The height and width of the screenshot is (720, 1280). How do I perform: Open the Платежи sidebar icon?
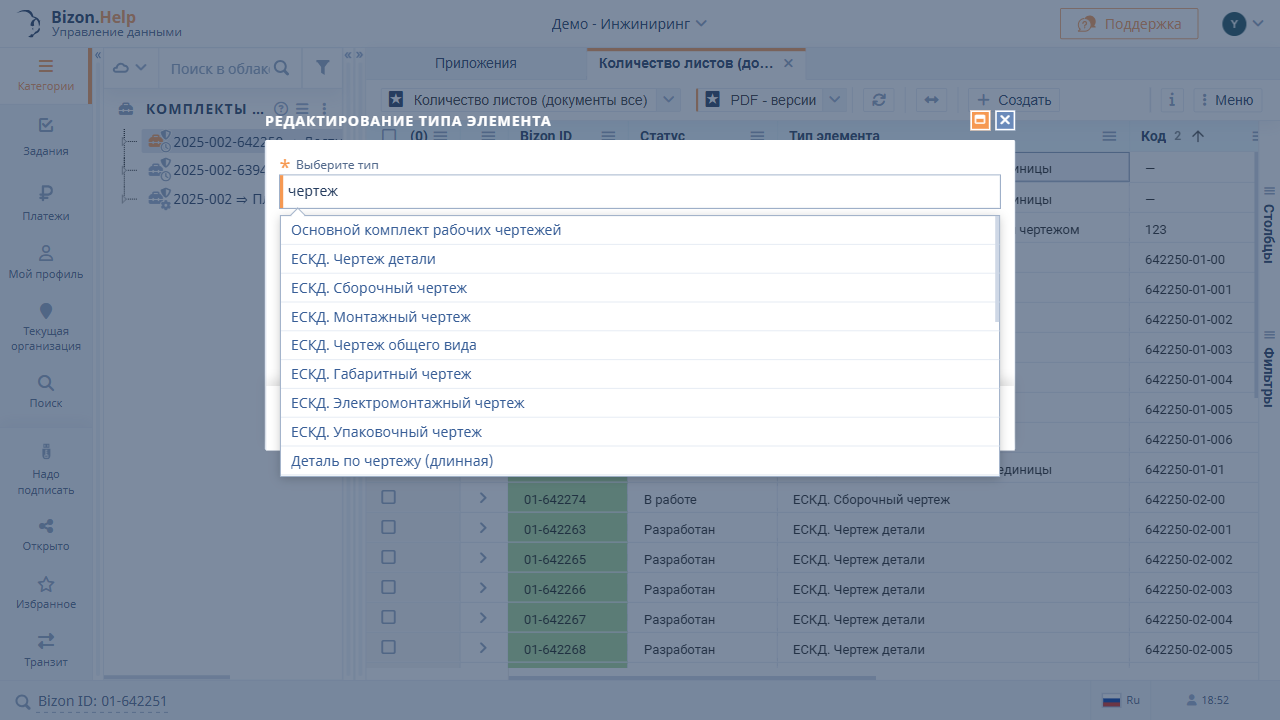click(46, 201)
